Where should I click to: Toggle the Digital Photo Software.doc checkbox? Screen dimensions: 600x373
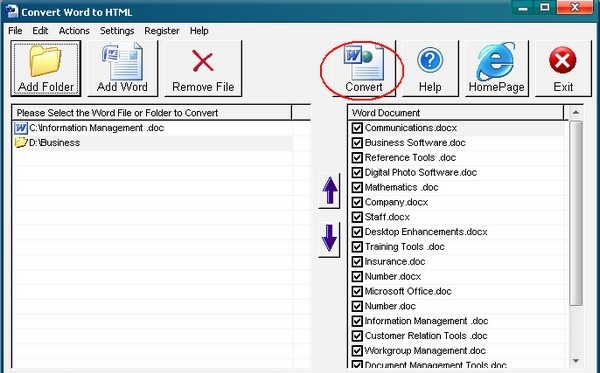357,173
